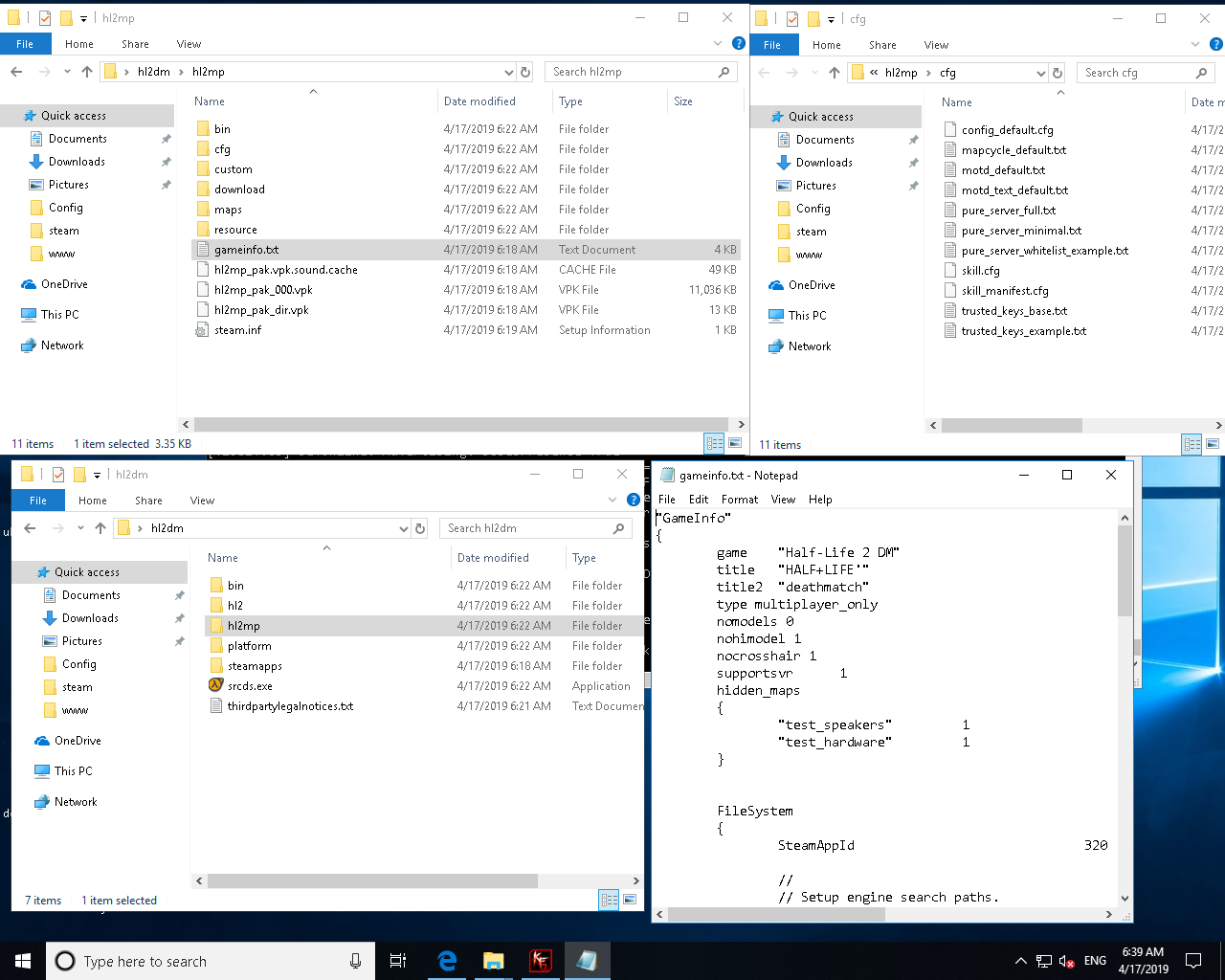
Task: Open Microsoft Edge from taskbar
Action: coord(447,961)
